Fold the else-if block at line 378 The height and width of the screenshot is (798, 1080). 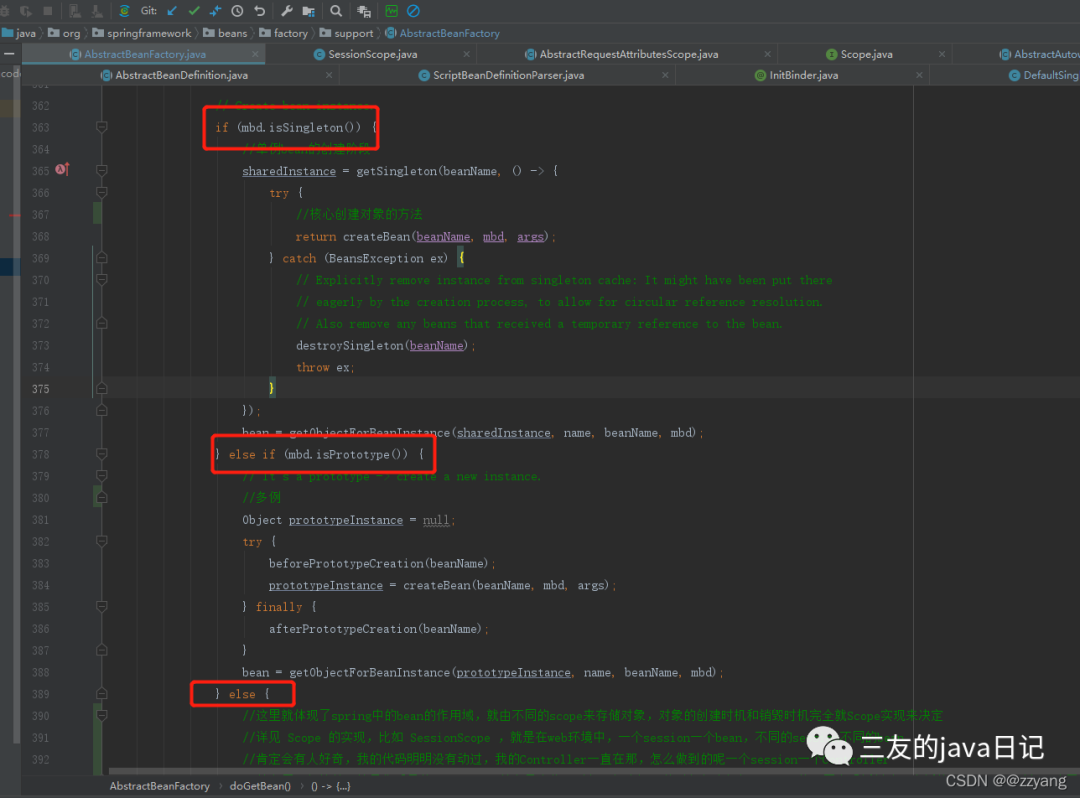[x=101, y=454]
